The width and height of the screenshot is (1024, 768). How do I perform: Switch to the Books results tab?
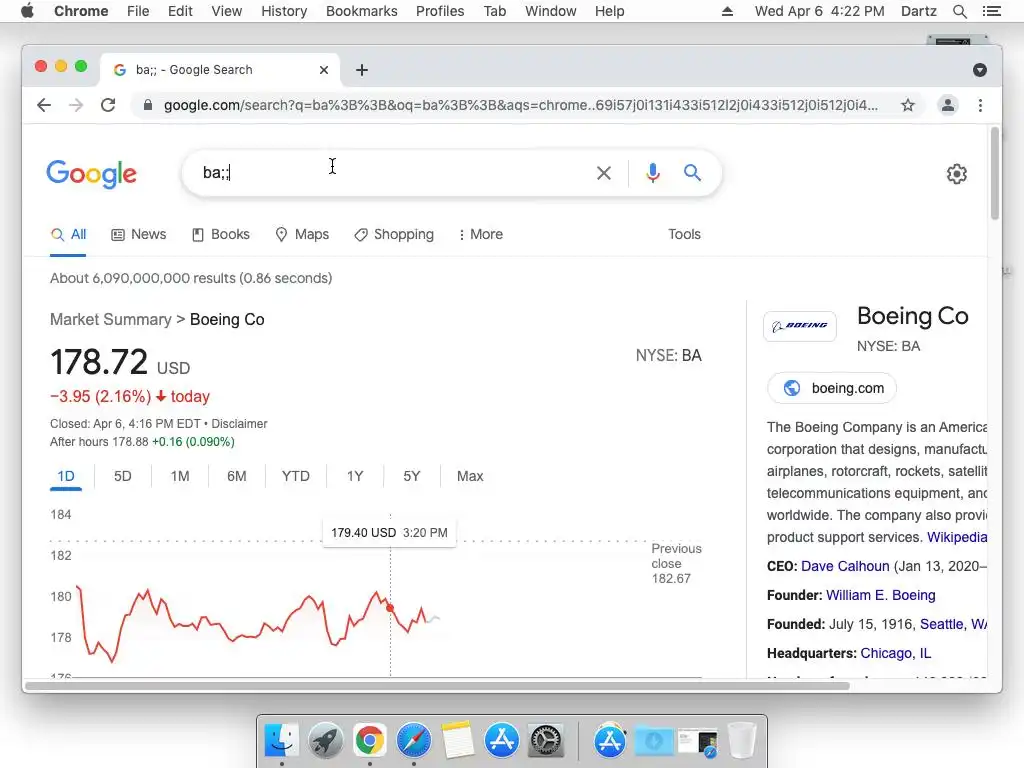click(x=221, y=234)
